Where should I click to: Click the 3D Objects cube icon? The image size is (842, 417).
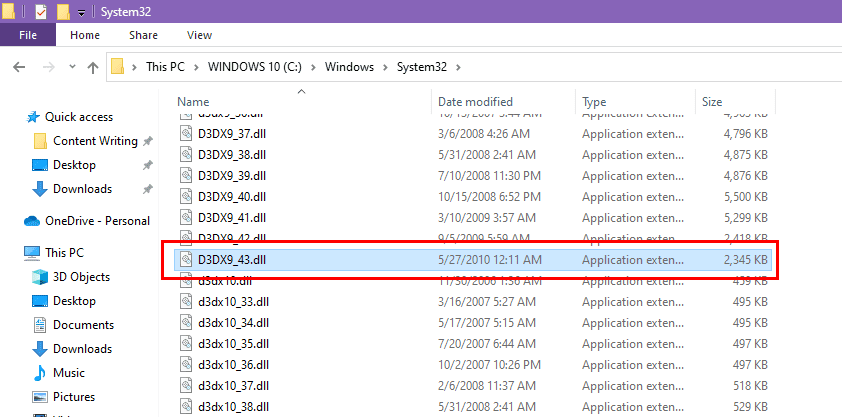(x=40, y=277)
